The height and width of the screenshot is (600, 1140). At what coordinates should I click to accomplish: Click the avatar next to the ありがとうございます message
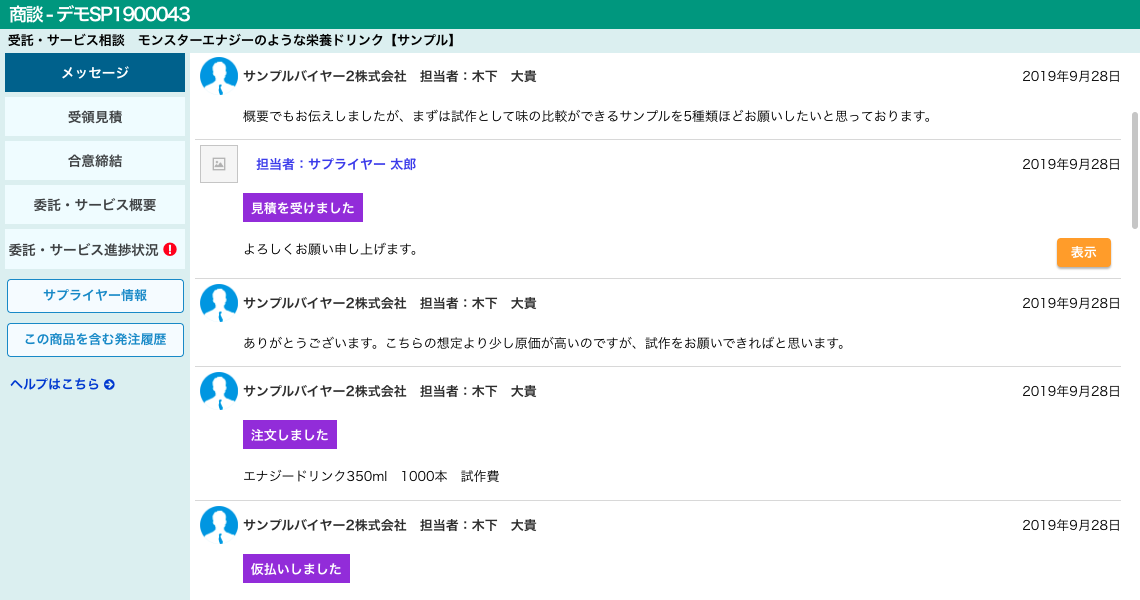click(x=219, y=303)
